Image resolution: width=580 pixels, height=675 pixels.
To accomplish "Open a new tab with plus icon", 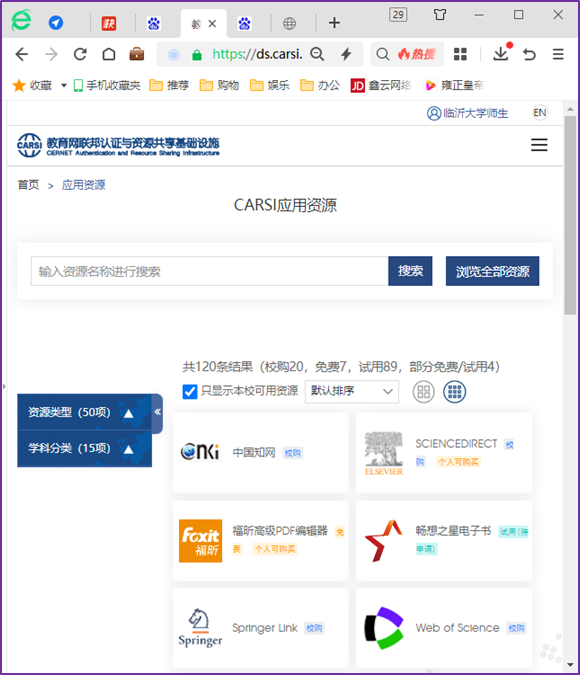I will tap(334, 23).
